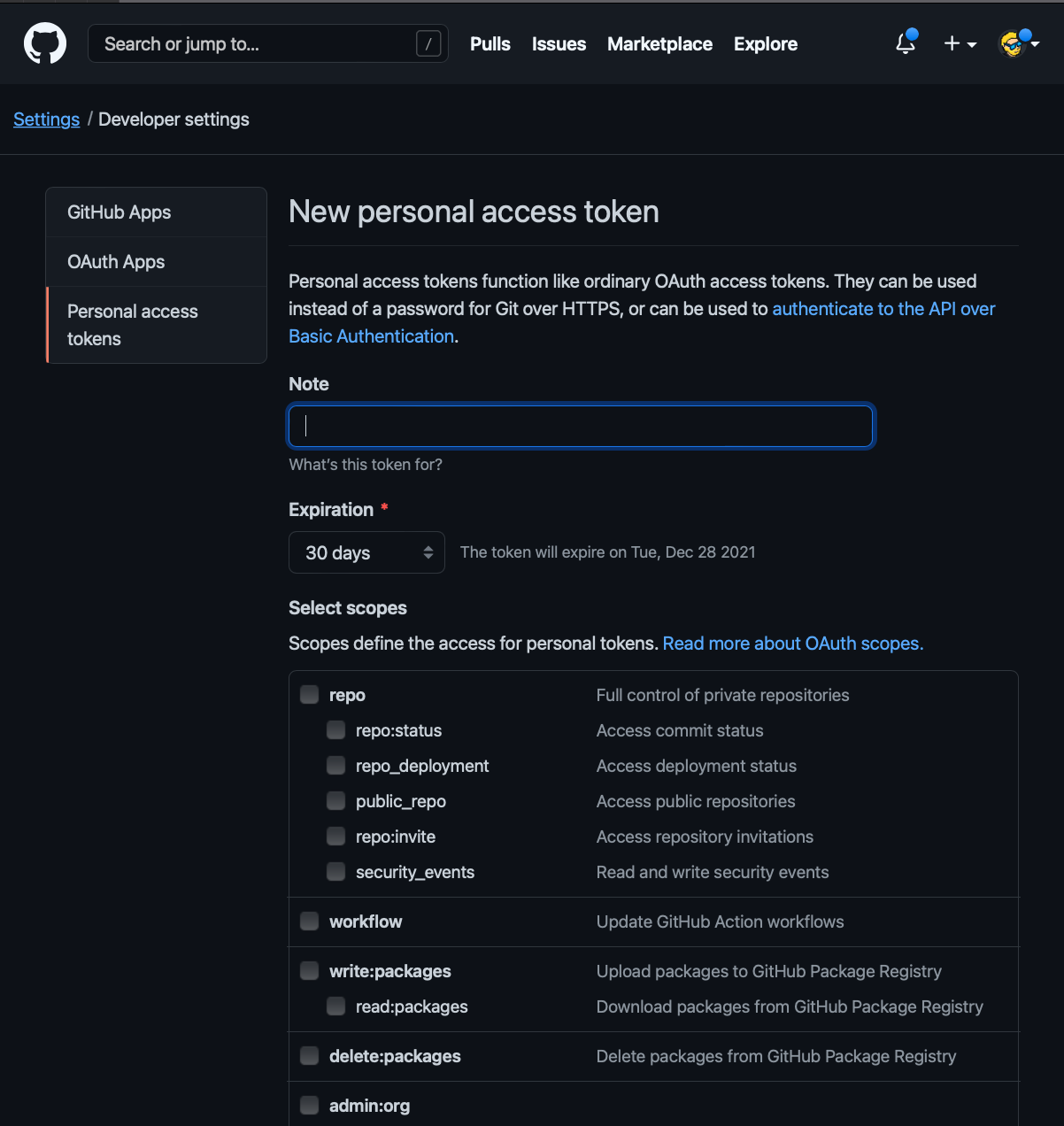Open Read more about OAuth scopes link

(x=792, y=644)
